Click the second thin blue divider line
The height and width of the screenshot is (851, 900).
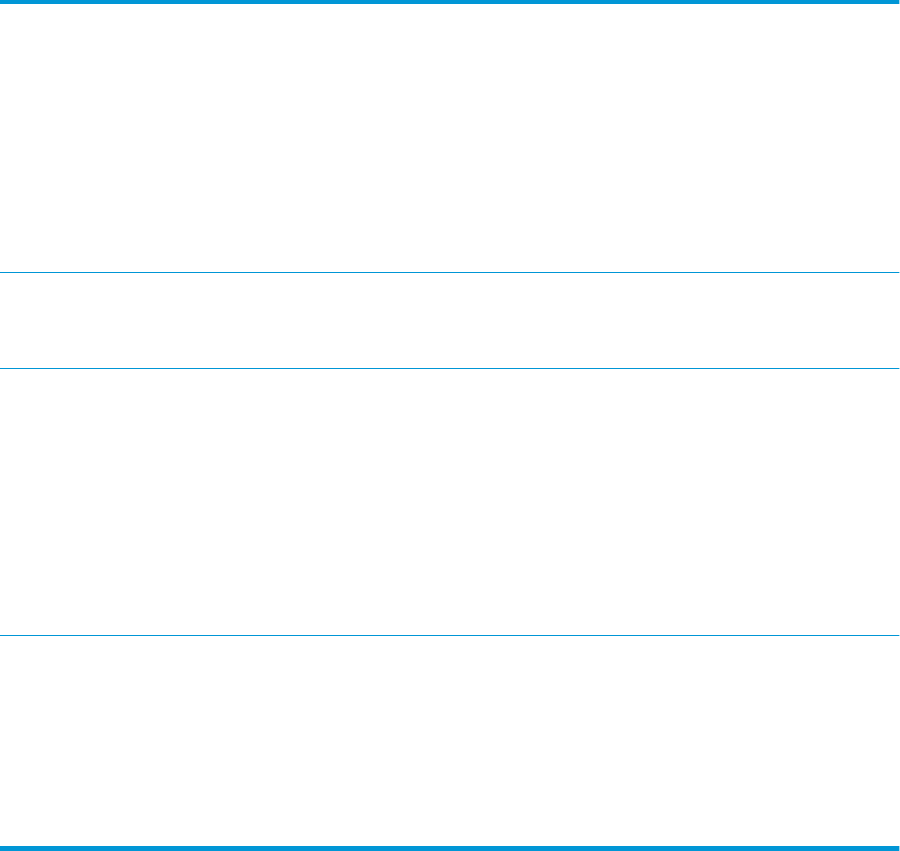pyautogui.click(x=450, y=369)
